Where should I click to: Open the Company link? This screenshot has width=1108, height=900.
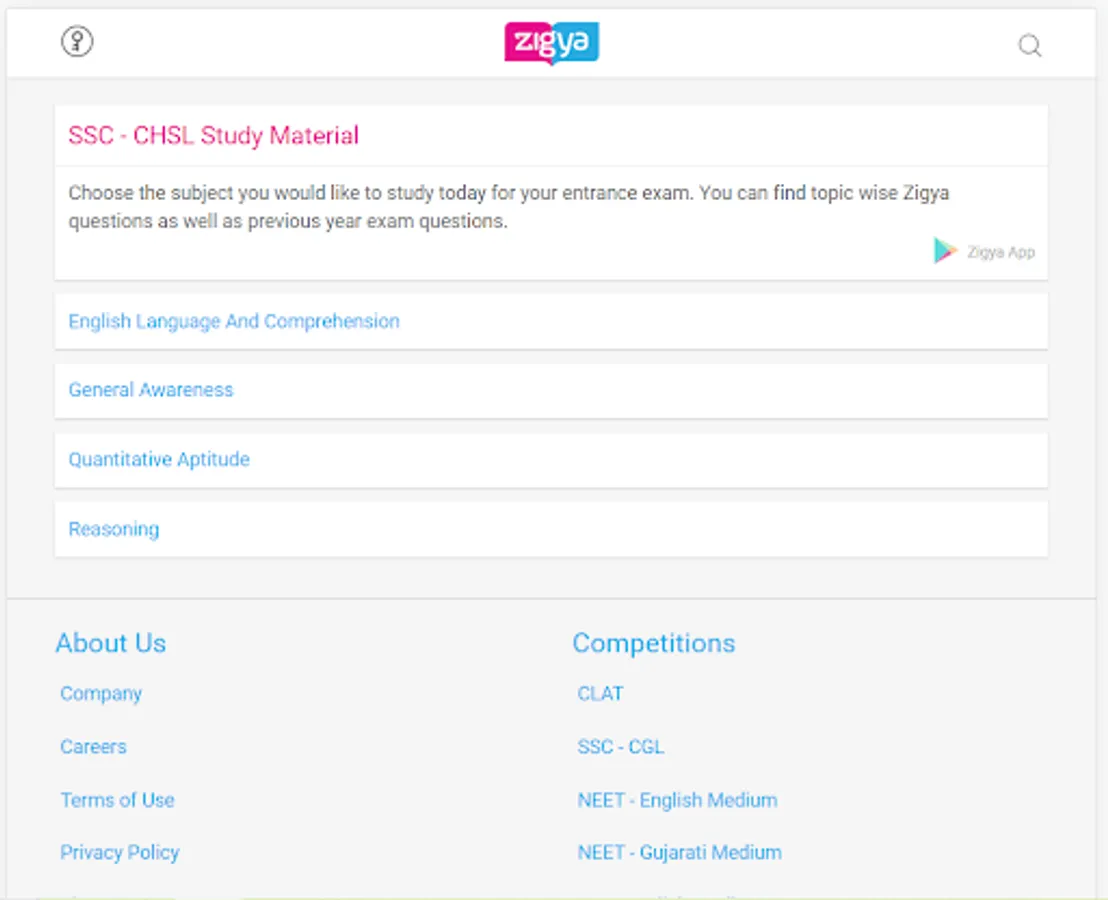[101, 694]
